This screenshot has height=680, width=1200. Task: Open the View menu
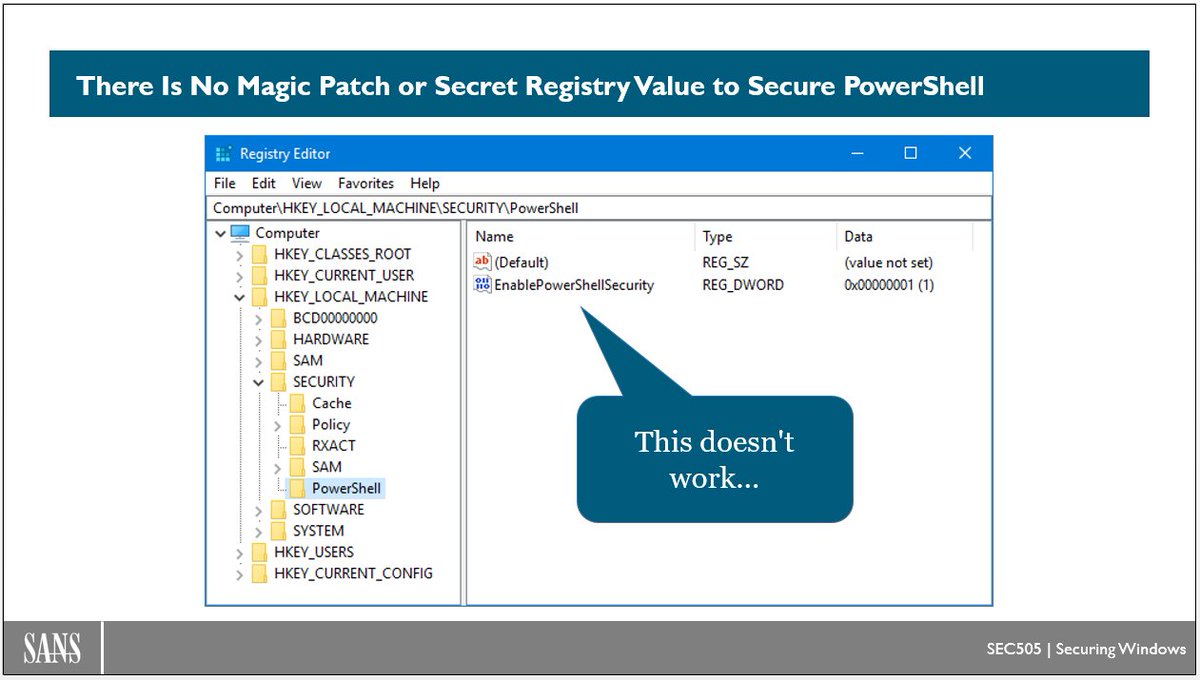point(307,183)
